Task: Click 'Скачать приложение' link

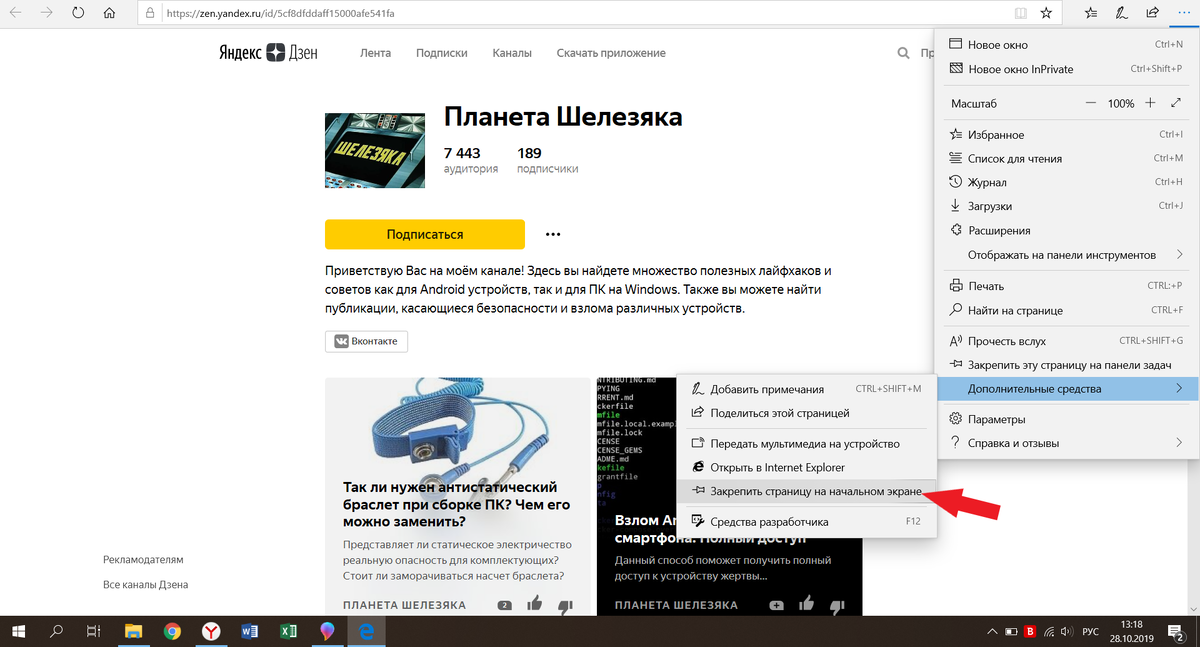Action: pos(611,53)
